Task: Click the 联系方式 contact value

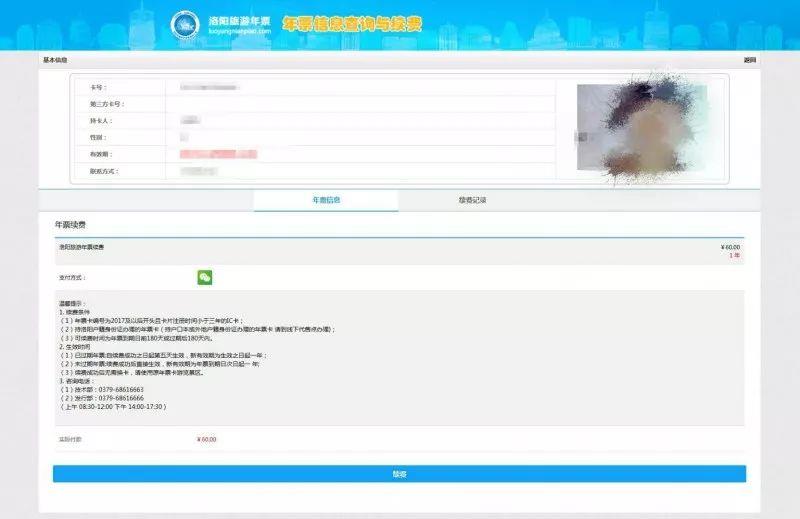Action: click(194, 171)
